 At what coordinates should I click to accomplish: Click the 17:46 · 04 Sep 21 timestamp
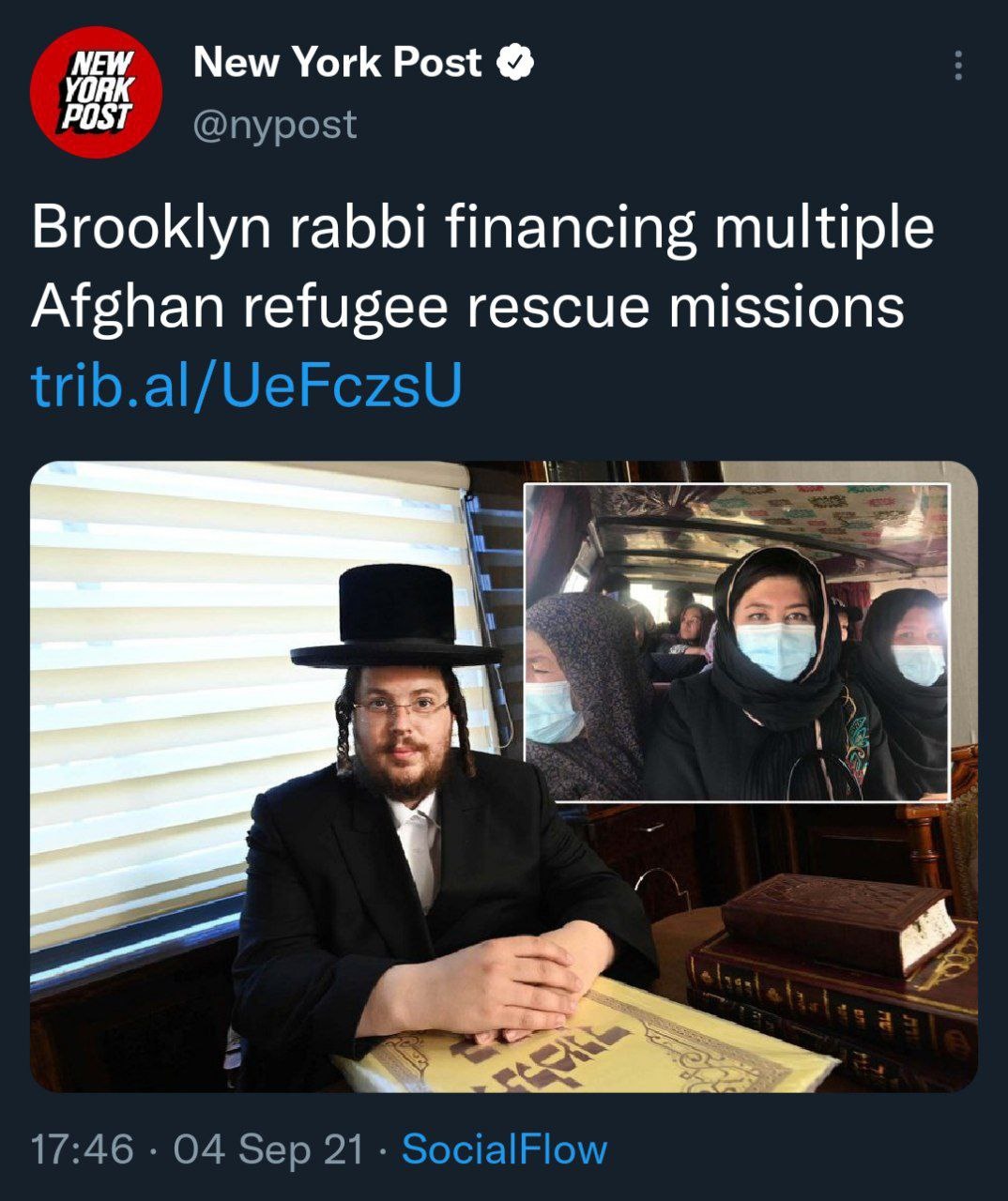click(197, 1148)
